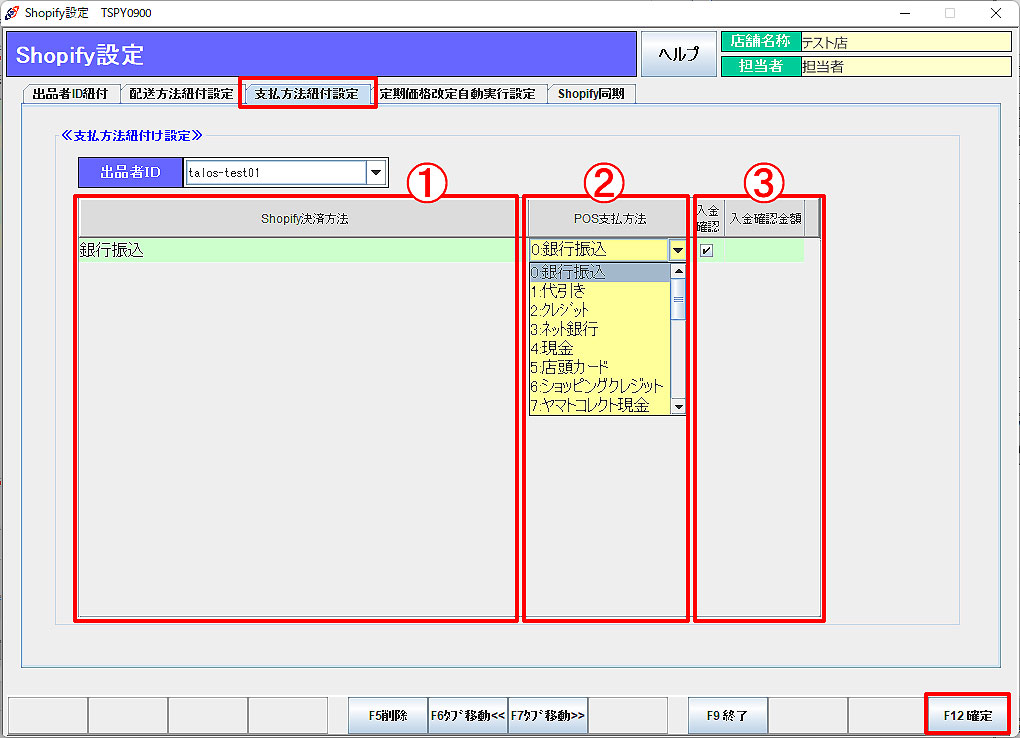
Task: Switch to the 出品者ID紐付 tab
Action: pyautogui.click(x=70, y=94)
